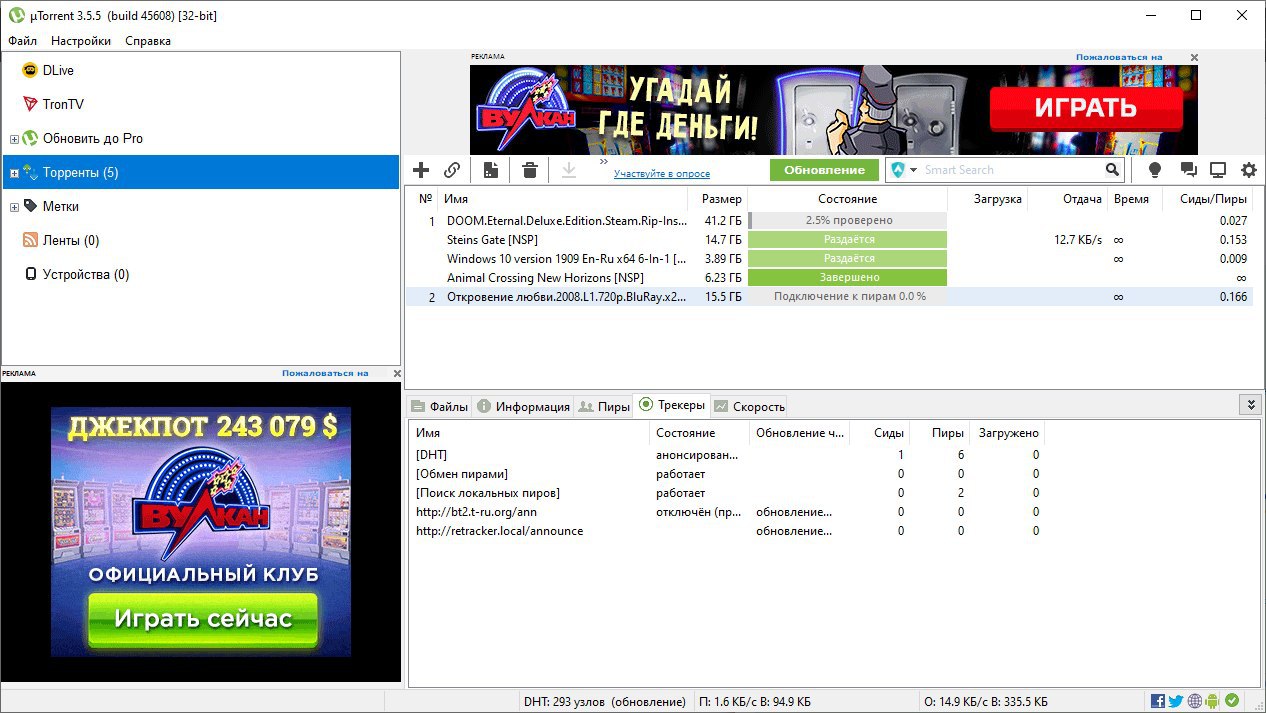
Task: Select Устройства (0) in the sidebar
Action: pyautogui.click(x=86, y=274)
